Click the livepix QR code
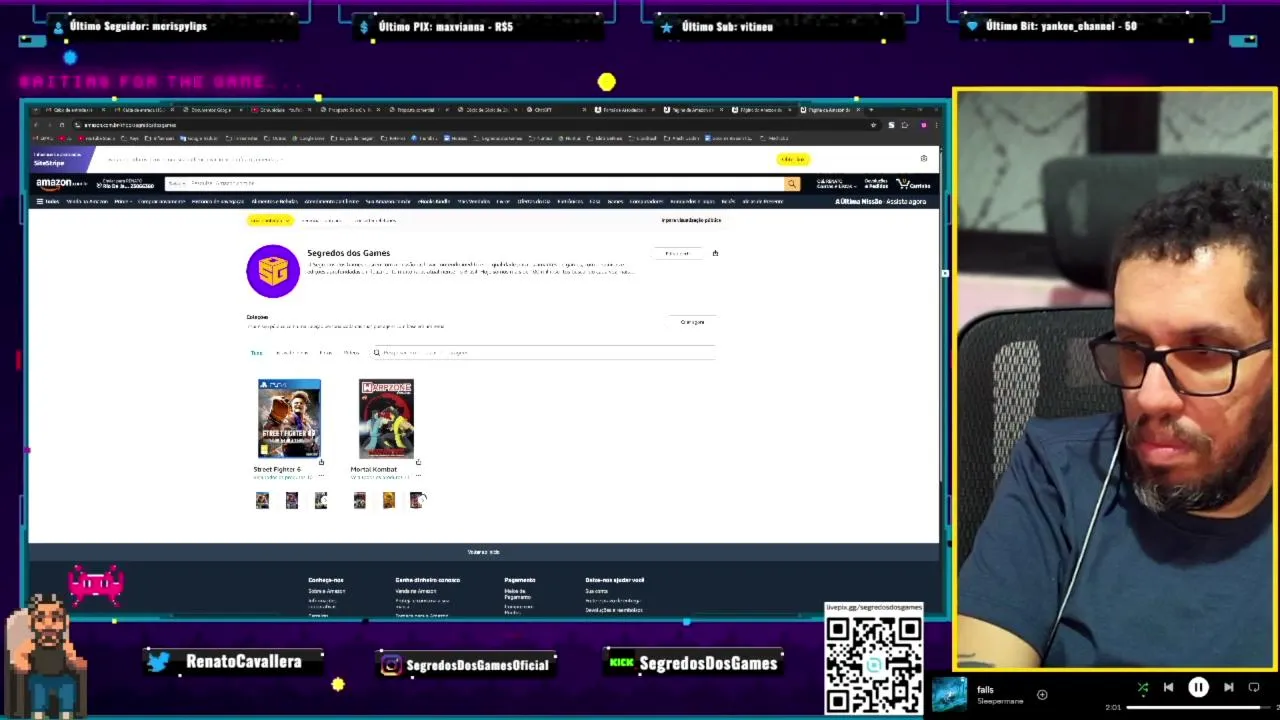The width and height of the screenshot is (1280, 720). [x=874, y=664]
